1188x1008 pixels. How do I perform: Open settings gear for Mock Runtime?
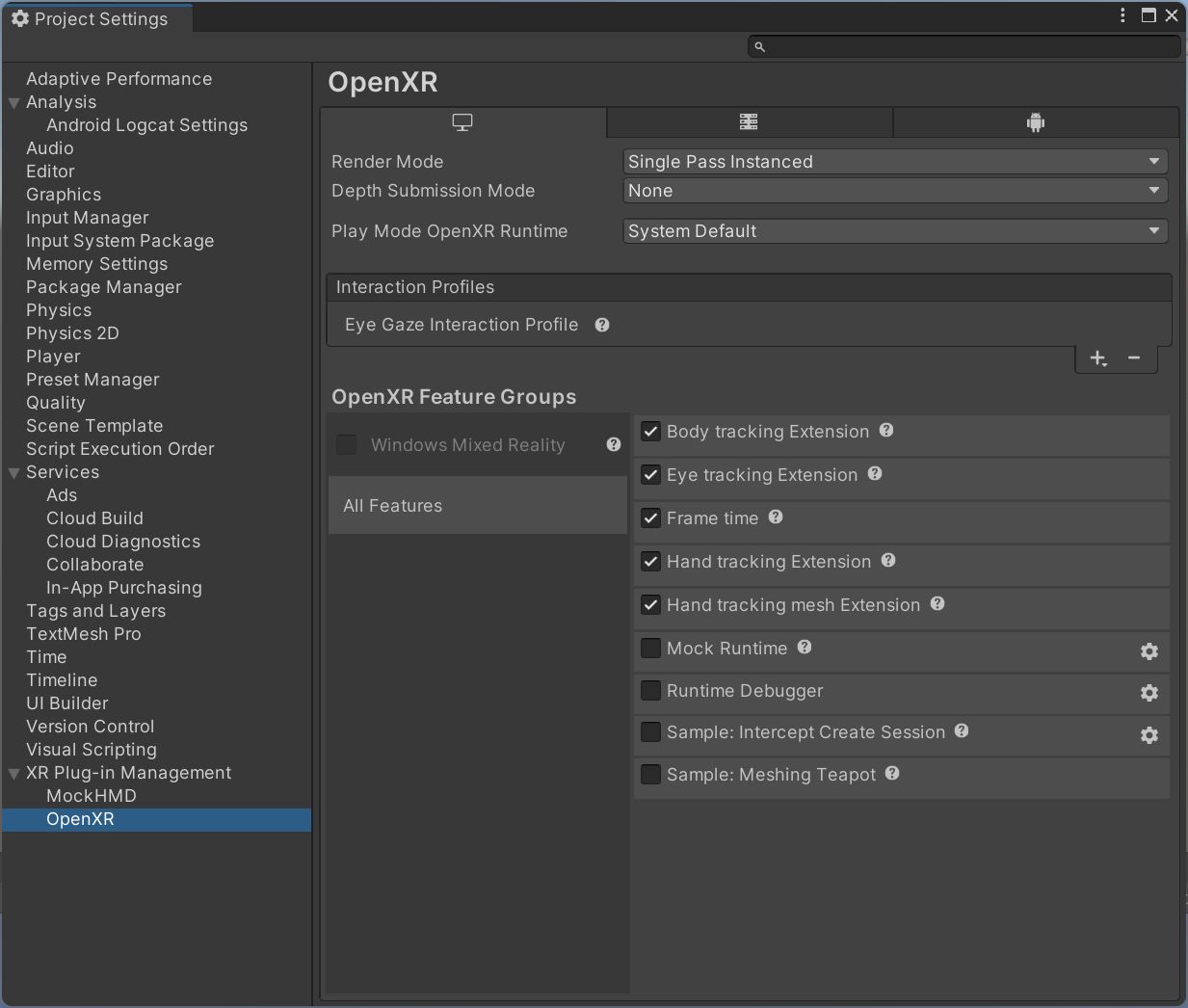[x=1148, y=651]
